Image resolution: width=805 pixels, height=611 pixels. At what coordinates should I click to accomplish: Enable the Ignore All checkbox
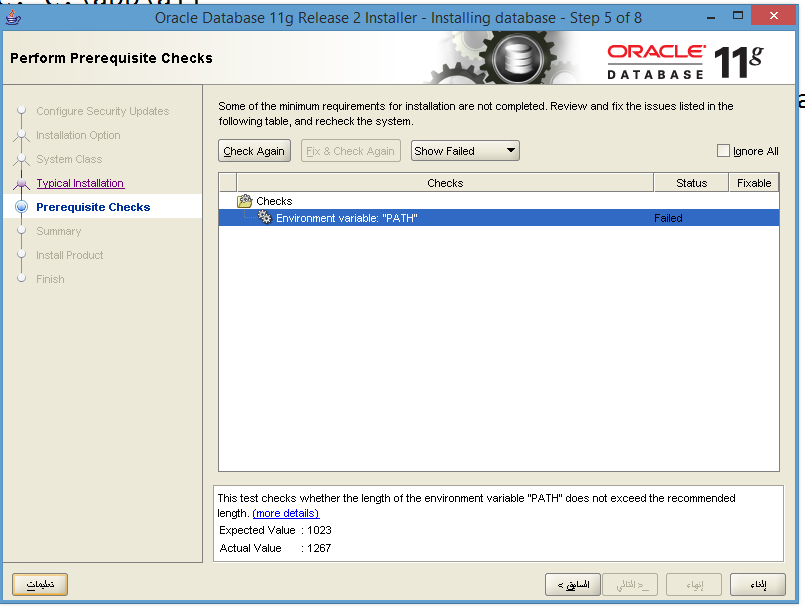click(723, 151)
